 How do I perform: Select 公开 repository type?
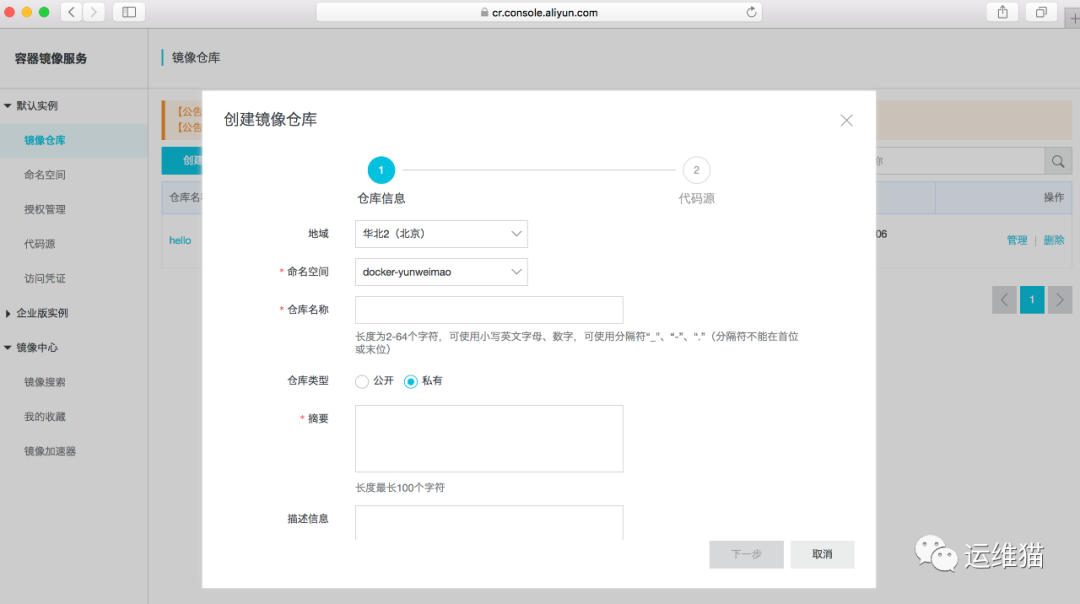pyautogui.click(x=362, y=382)
